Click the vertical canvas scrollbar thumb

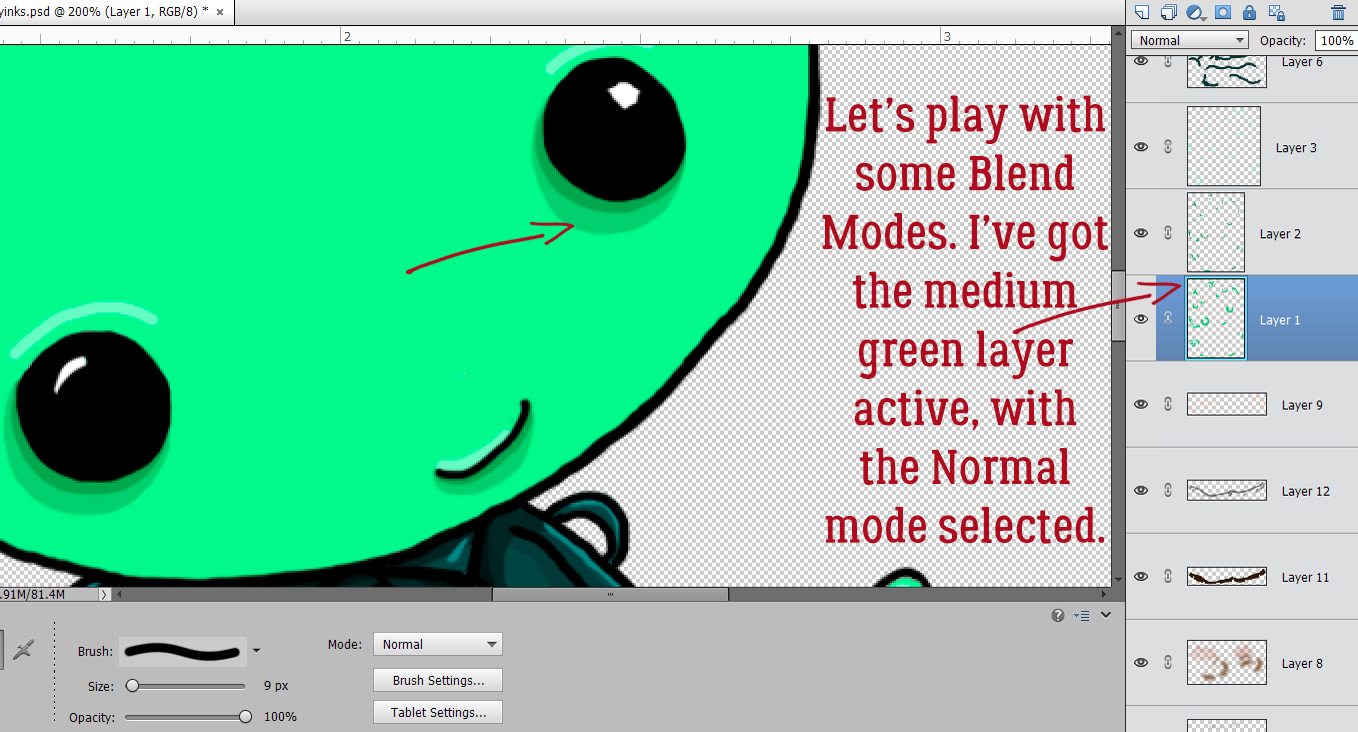[1118, 305]
